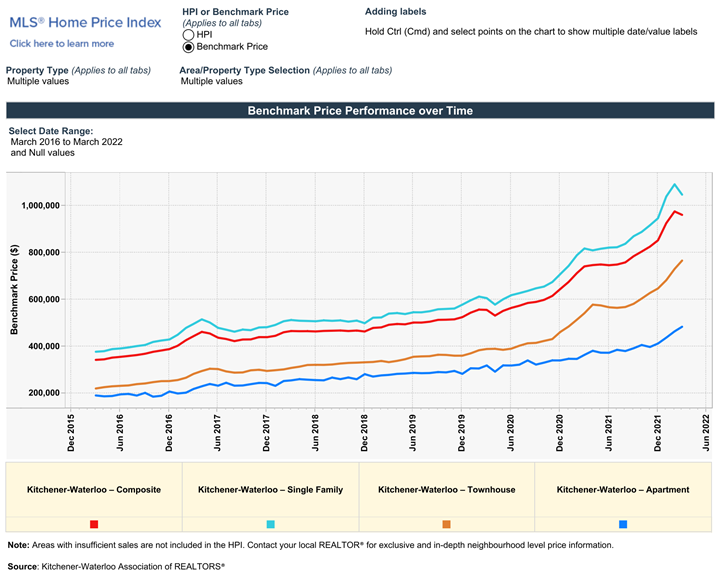Screen dimensions: 720x576
Task: Click the 'Click here to learn more' link
Action: 62,44
